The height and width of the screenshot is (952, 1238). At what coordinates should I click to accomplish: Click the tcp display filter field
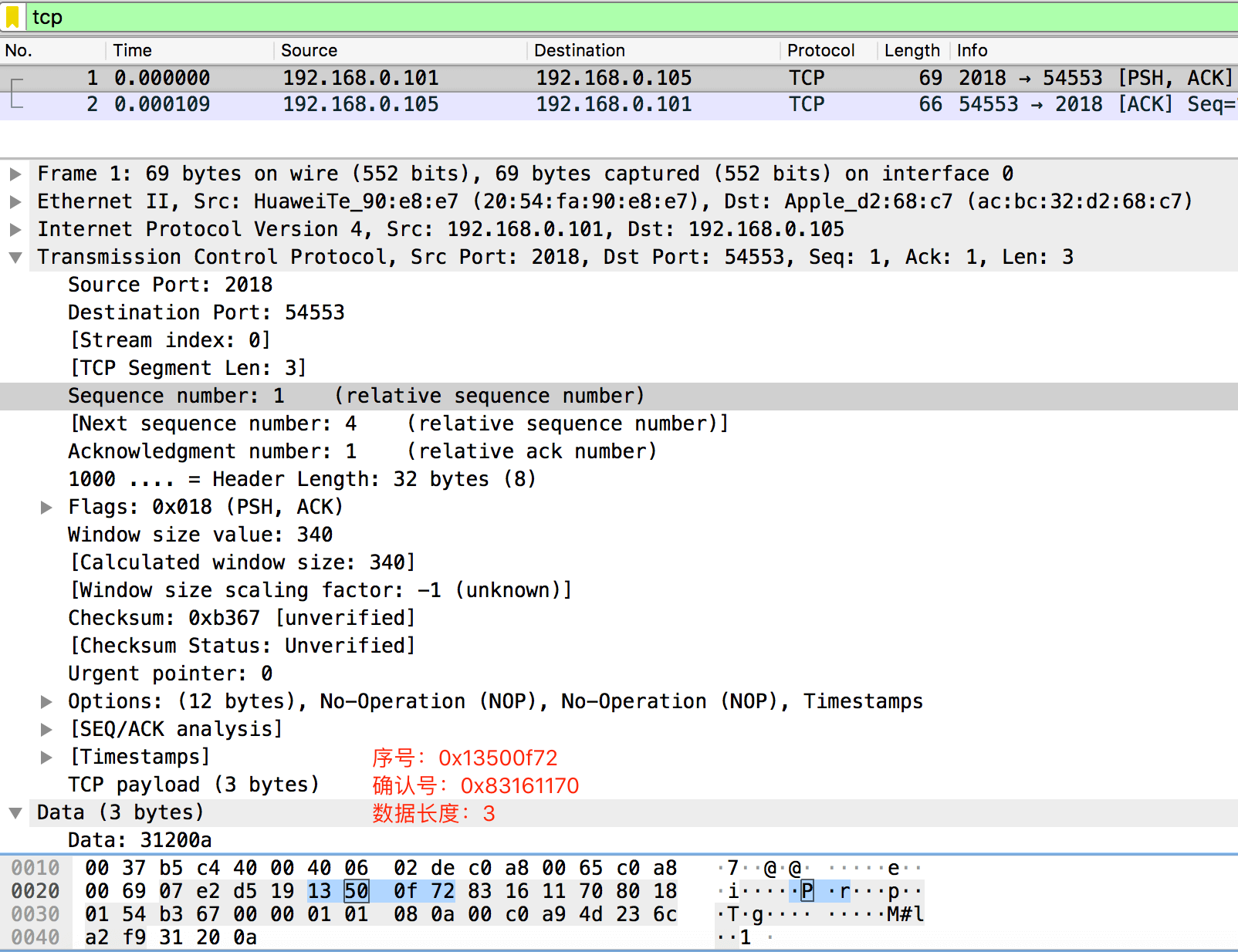(x=617, y=17)
